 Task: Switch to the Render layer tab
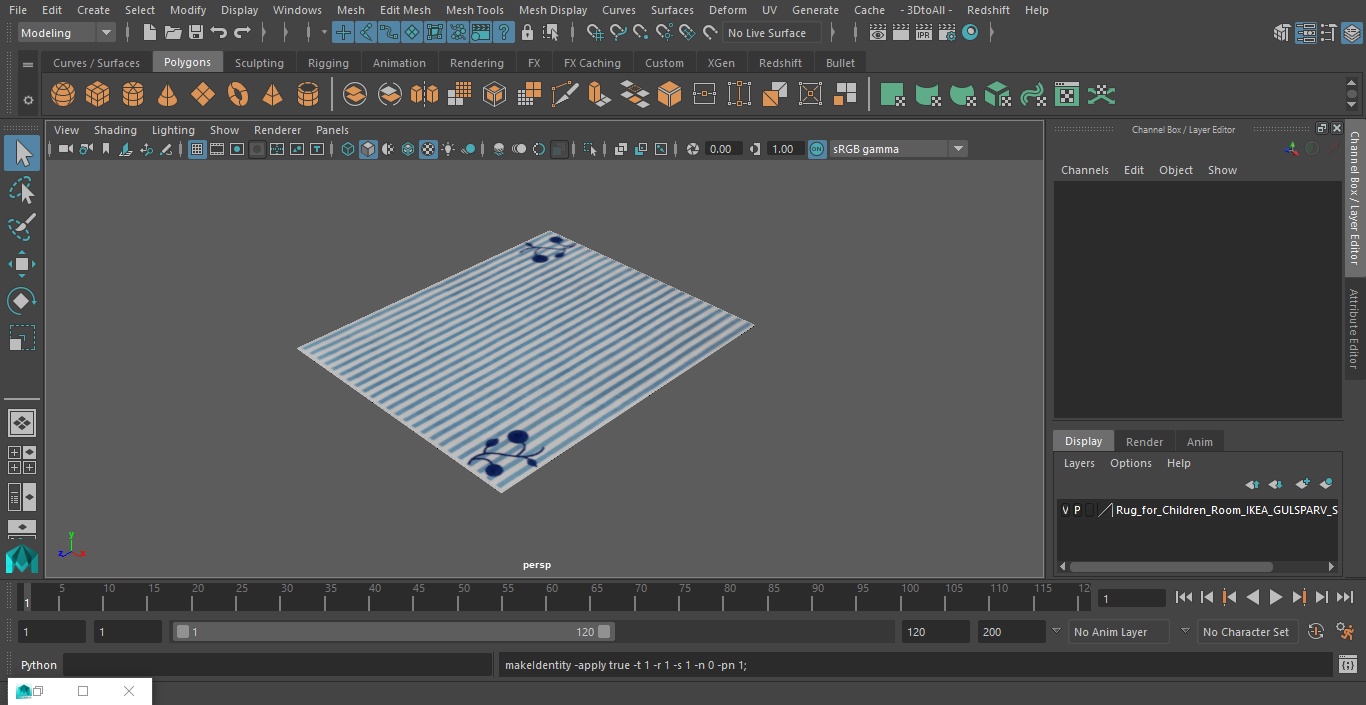coord(1144,442)
